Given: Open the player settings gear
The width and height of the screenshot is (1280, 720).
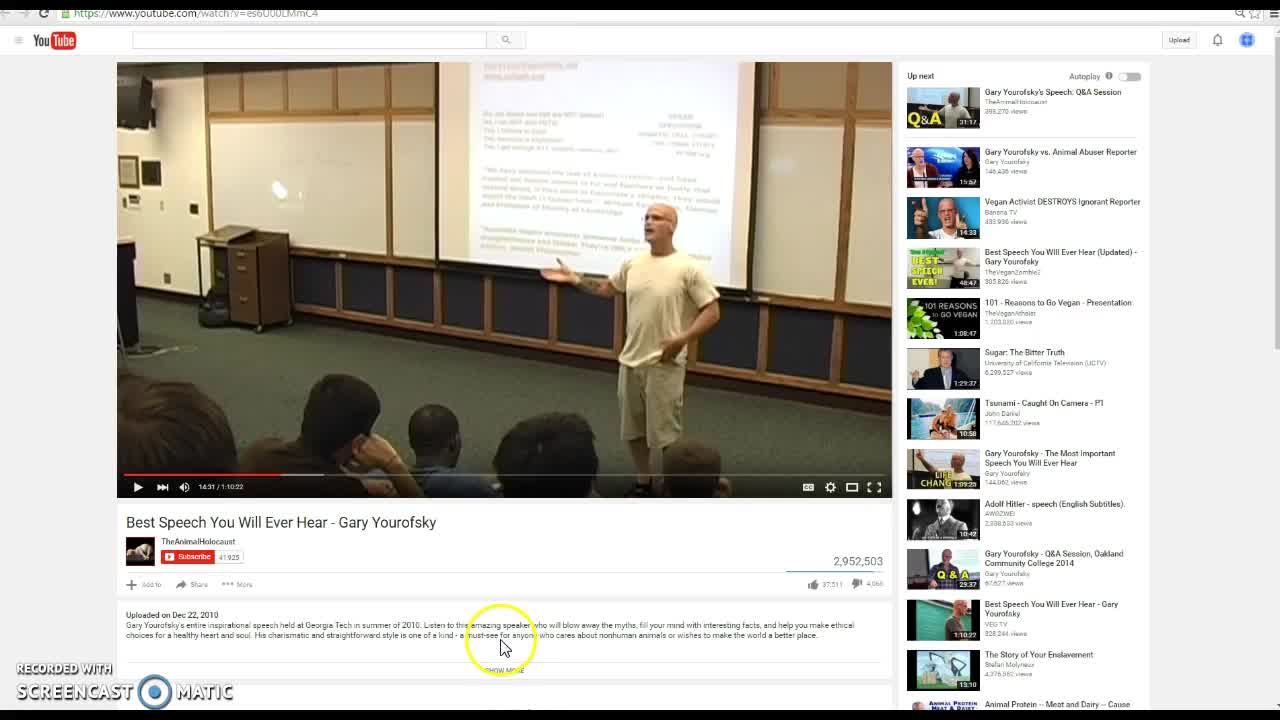Looking at the screenshot, I should point(830,487).
